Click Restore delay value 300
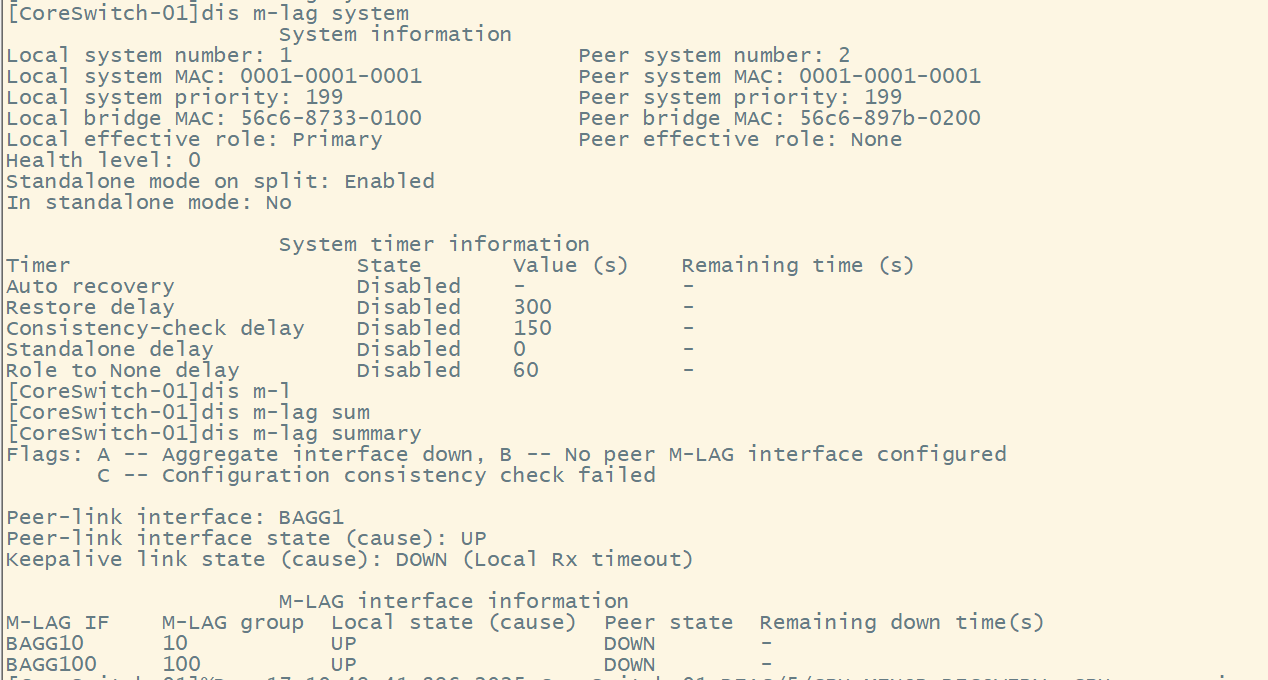The width and height of the screenshot is (1268, 680). click(x=532, y=307)
